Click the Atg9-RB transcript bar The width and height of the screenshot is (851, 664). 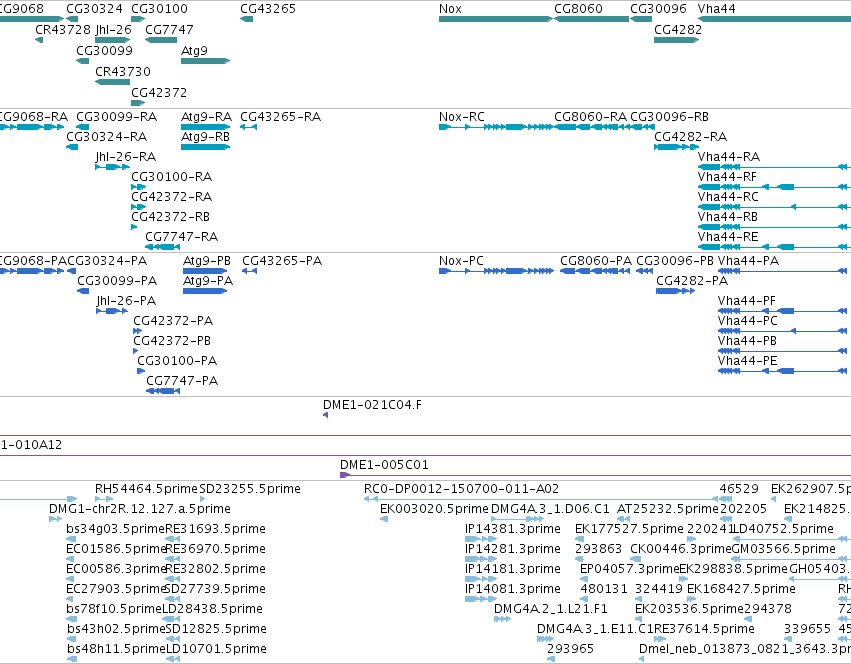tap(205, 147)
